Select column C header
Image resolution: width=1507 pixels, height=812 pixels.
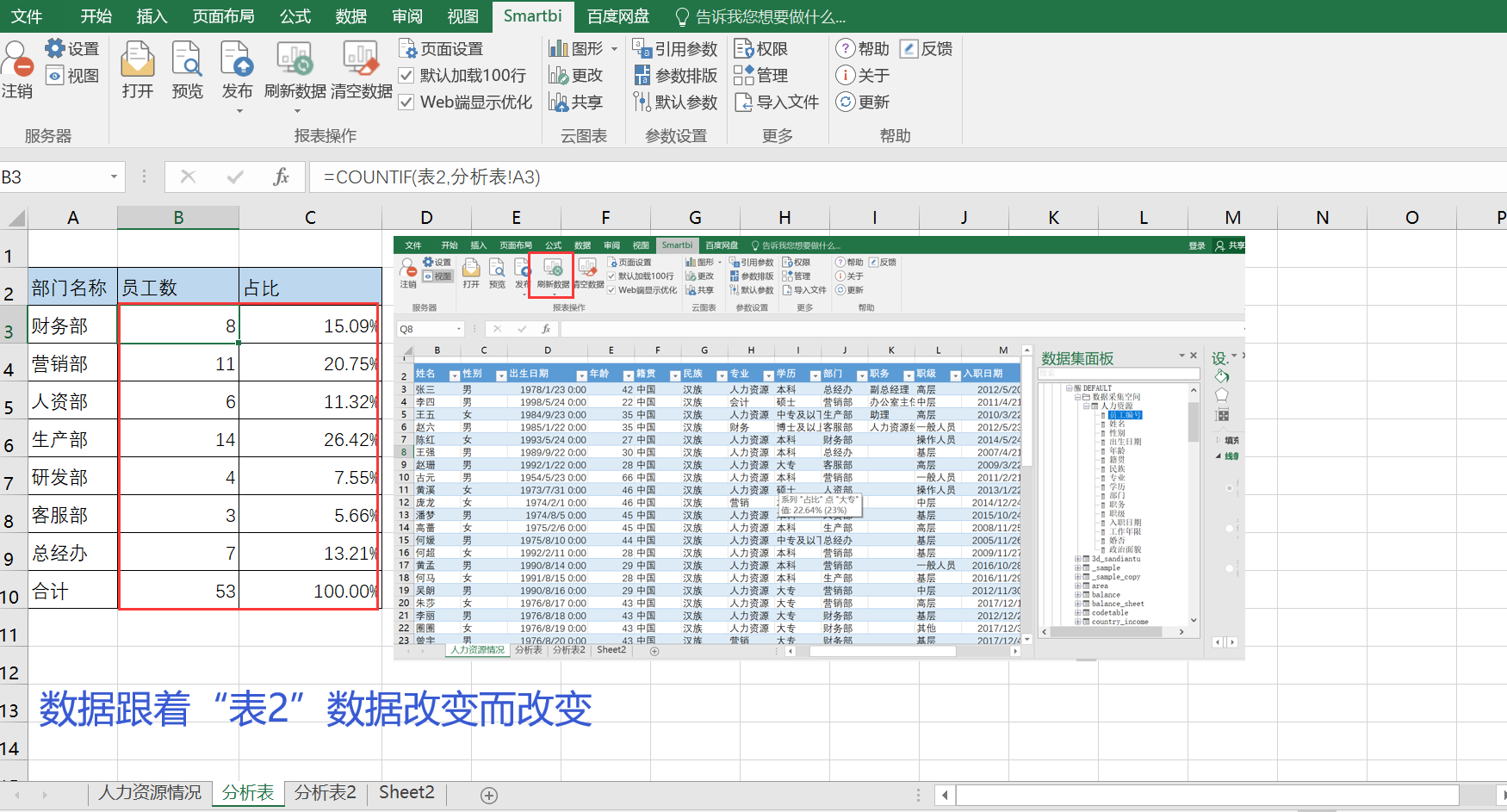(x=310, y=218)
